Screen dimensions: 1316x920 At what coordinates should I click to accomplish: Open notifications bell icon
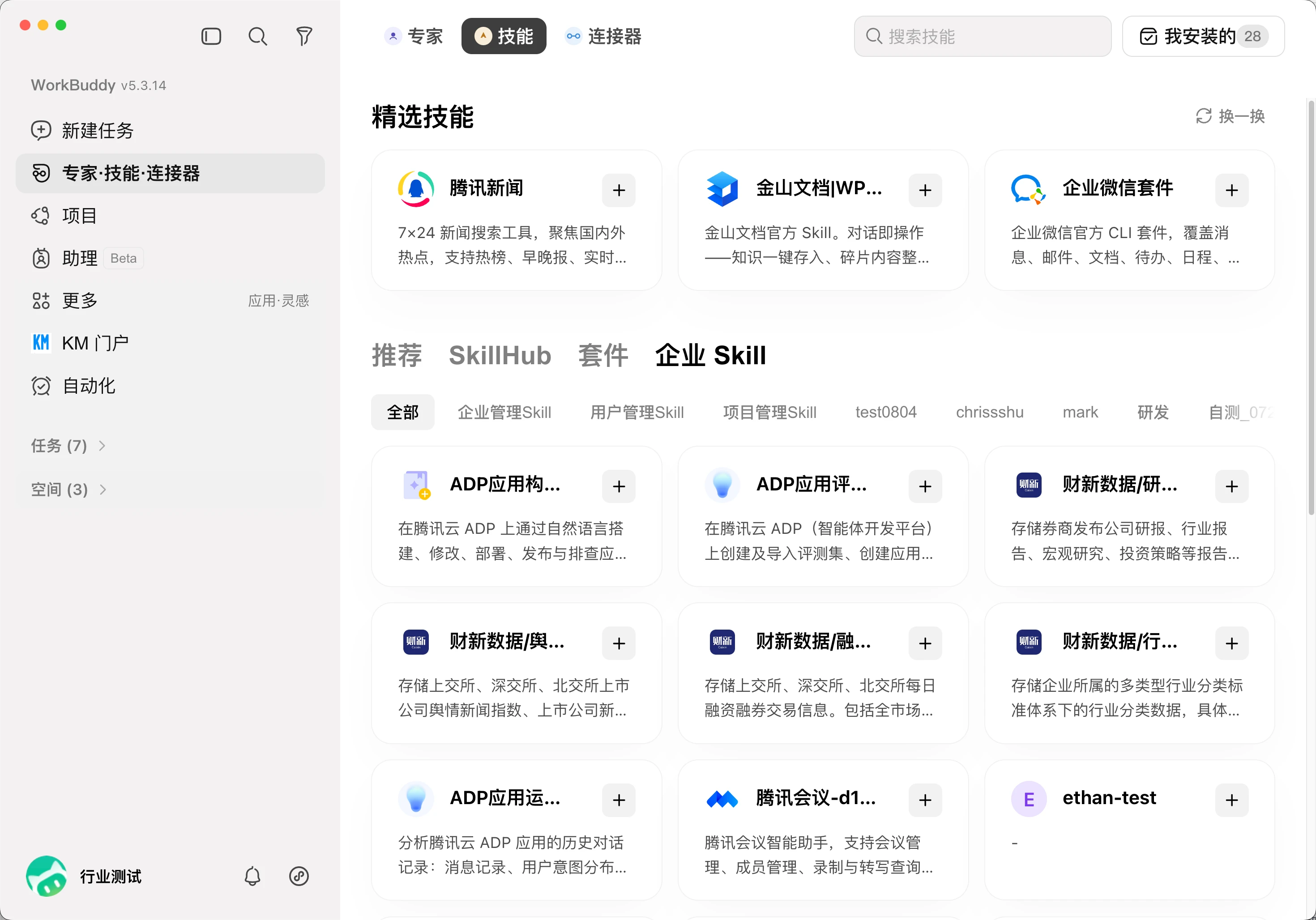tap(252, 876)
